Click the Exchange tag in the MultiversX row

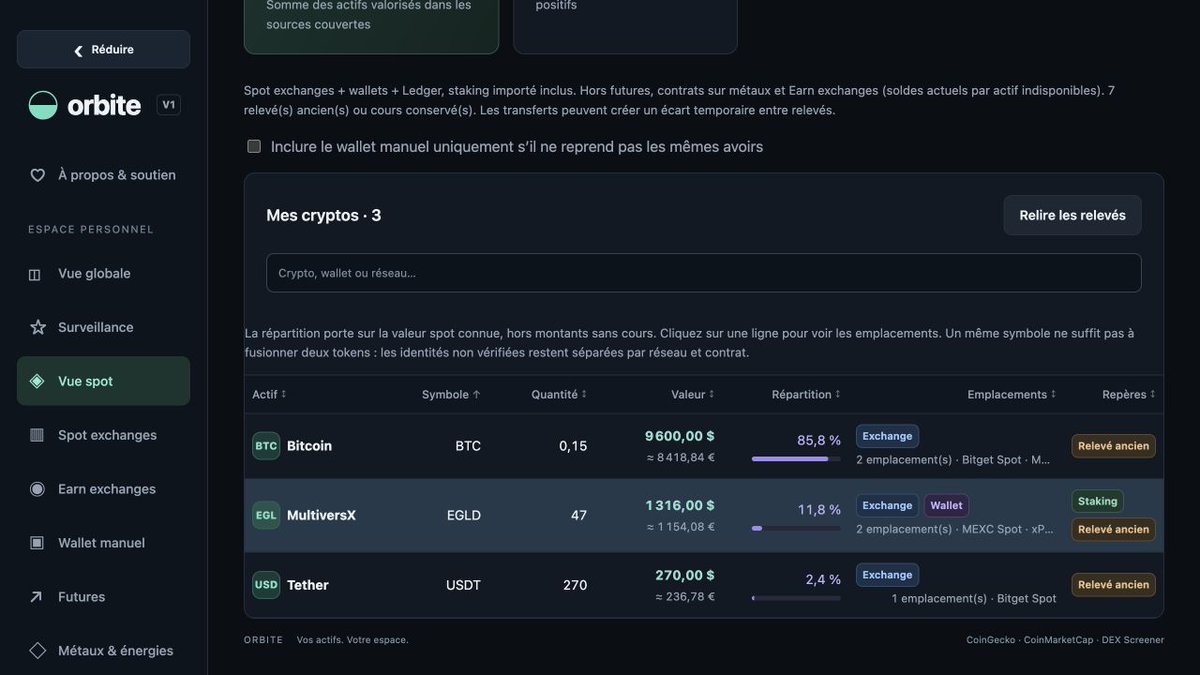click(x=887, y=506)
